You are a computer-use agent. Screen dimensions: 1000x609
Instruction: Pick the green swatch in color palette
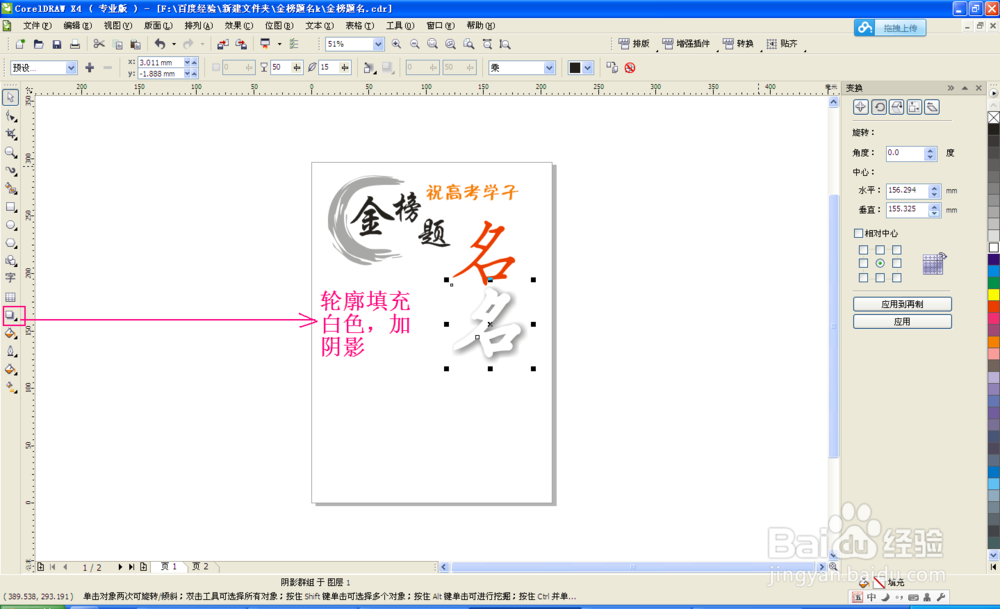tap(994, 282)
